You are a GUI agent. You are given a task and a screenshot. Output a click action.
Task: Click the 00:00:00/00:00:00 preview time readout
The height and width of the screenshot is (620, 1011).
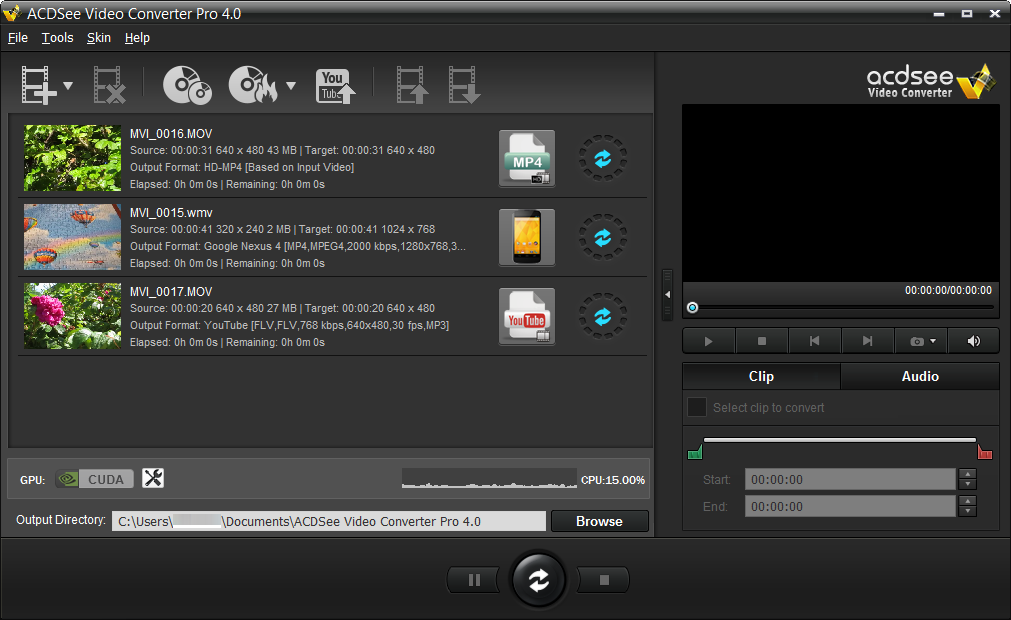tap(948, 291)
